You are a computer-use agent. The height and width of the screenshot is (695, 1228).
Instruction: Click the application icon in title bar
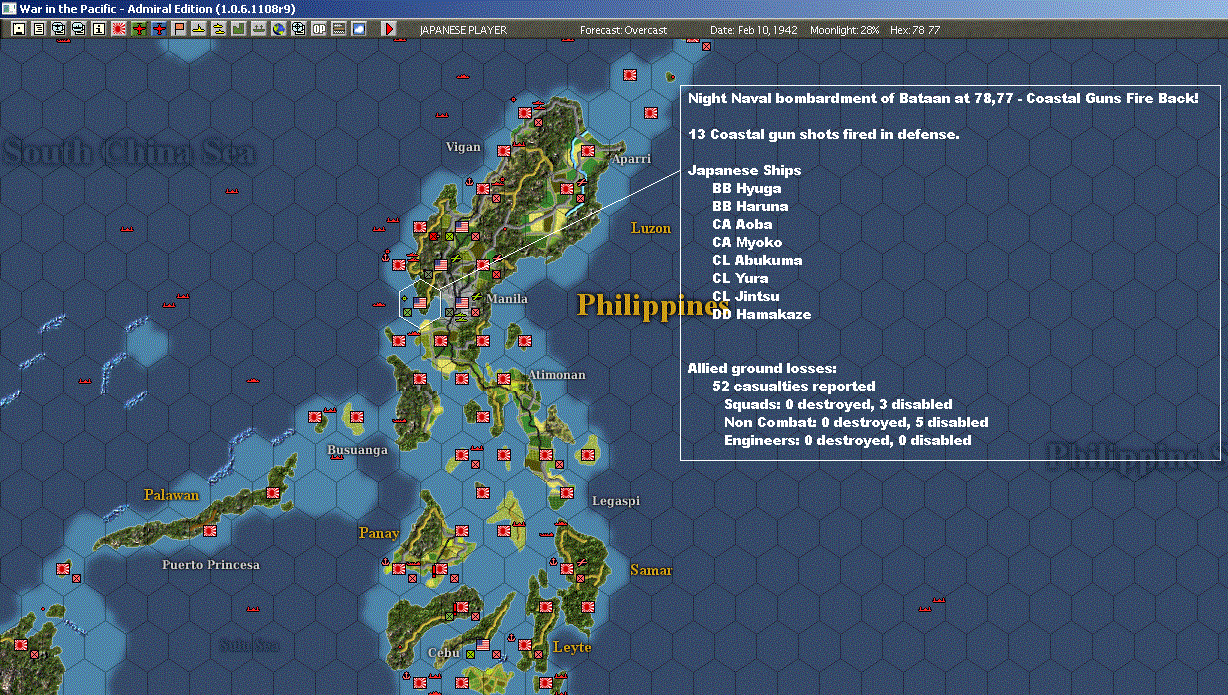(x=9, y=8)
